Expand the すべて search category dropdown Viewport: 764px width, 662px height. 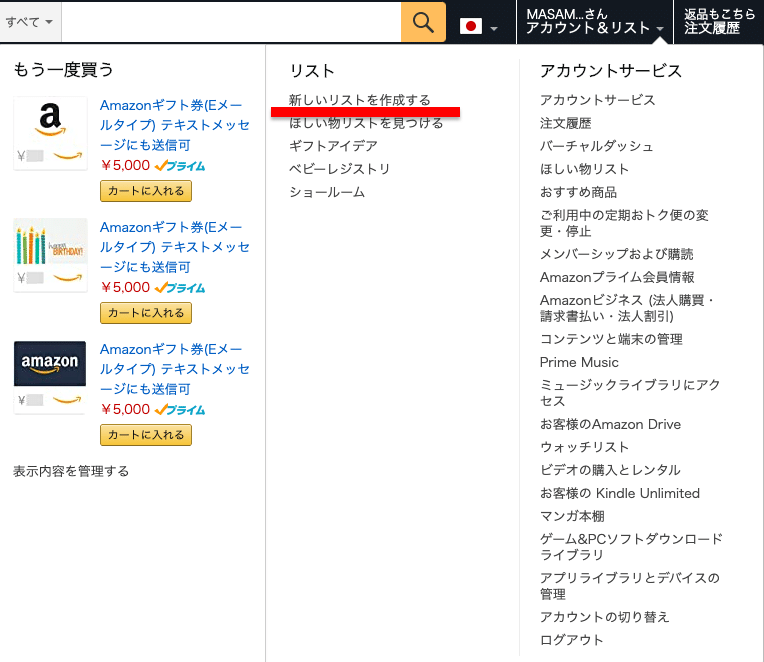click(x=30, y=22)
